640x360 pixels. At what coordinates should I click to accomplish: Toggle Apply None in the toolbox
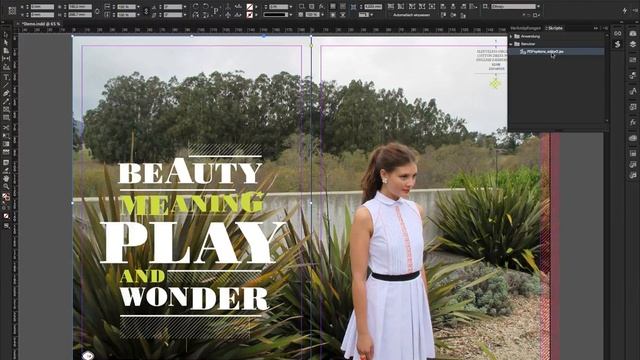(6, 216)
